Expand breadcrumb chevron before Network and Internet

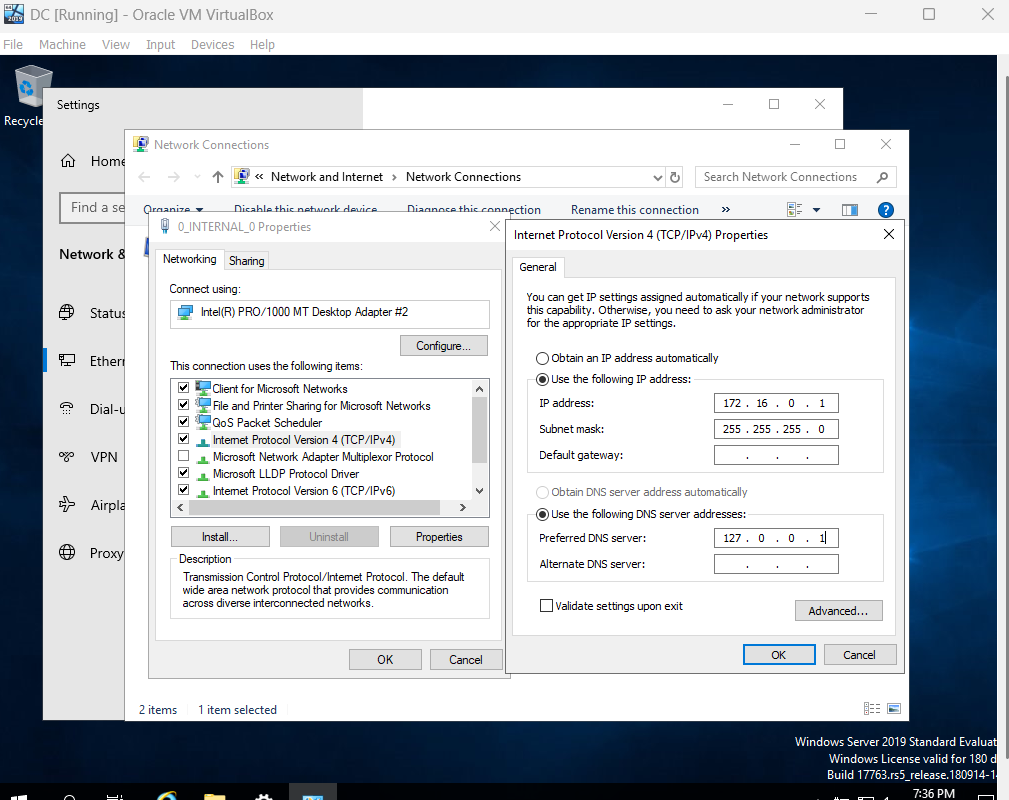point(259,177)
